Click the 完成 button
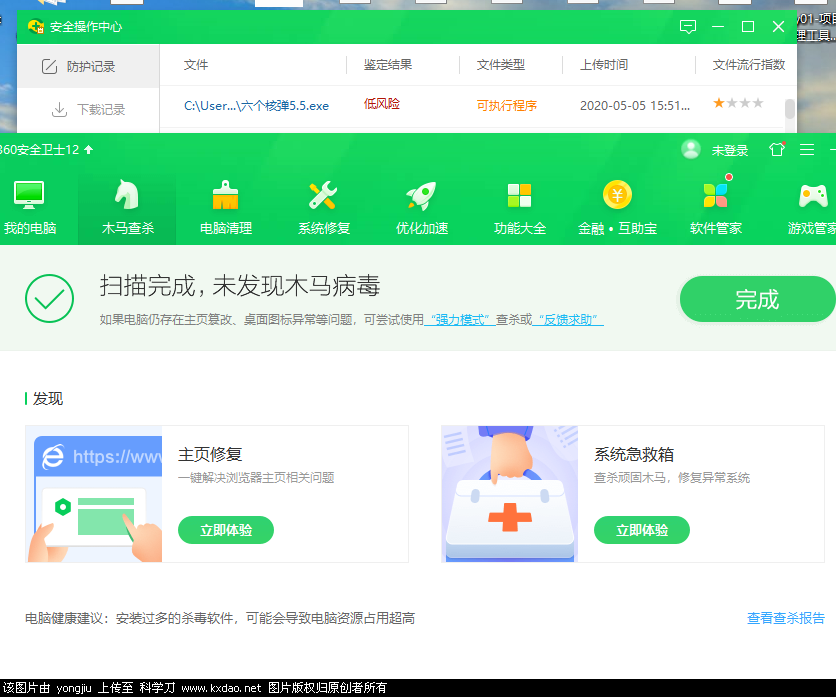 (x=757, y=299)
